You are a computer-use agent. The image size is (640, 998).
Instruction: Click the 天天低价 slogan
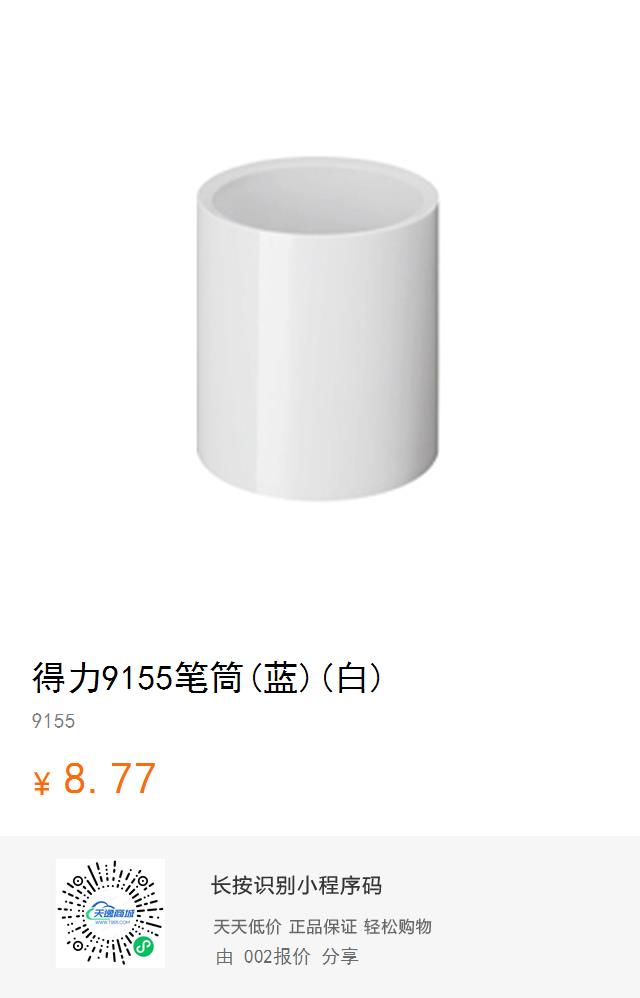[247, 926]
